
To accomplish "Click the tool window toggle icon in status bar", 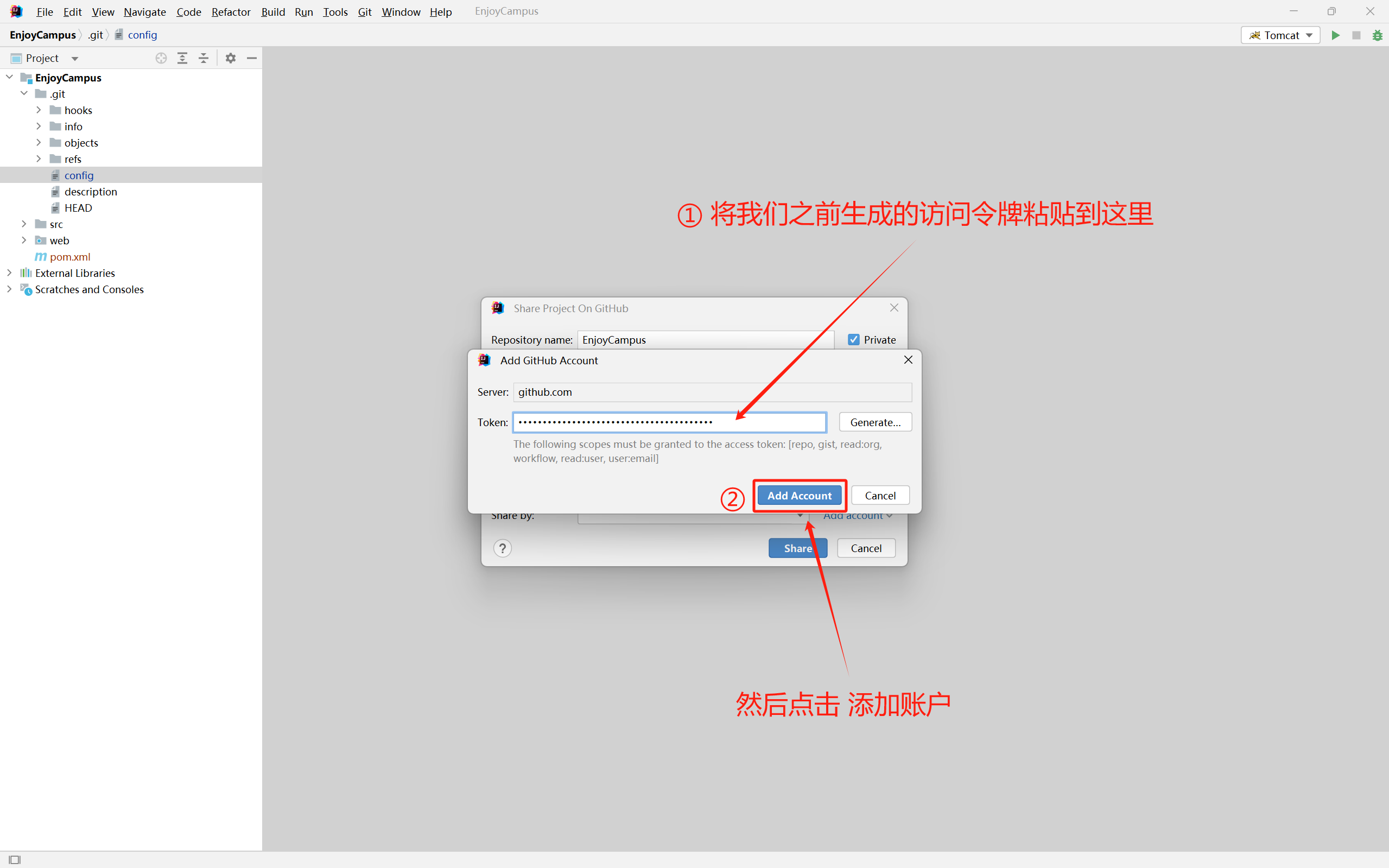I will point(15,859).
